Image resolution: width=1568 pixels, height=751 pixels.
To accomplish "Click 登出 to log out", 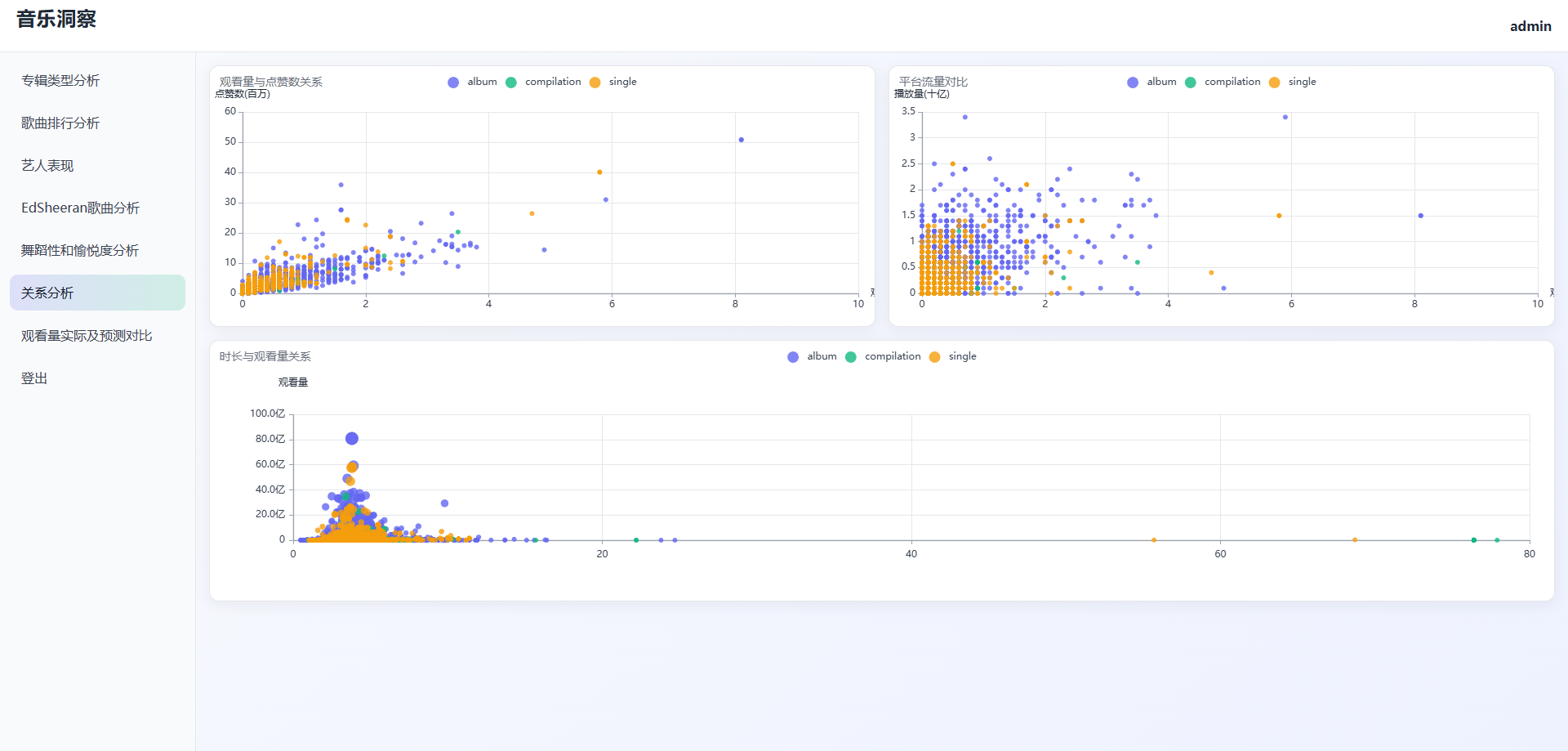I will tap(34, 378).
